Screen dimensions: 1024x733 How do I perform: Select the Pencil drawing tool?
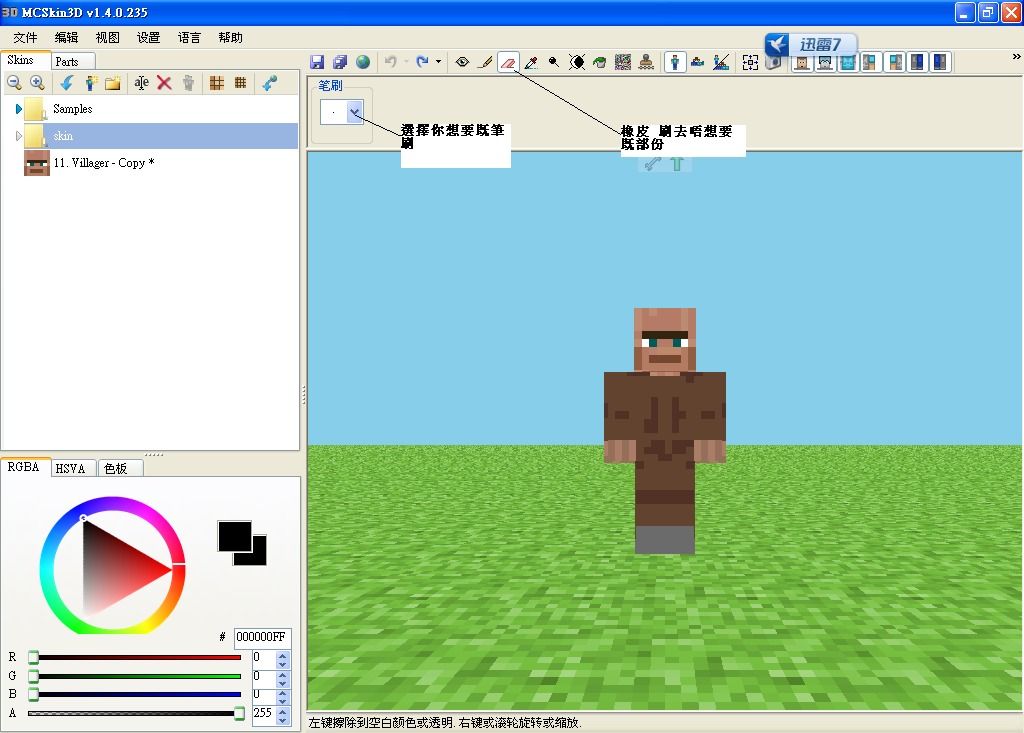485,62
